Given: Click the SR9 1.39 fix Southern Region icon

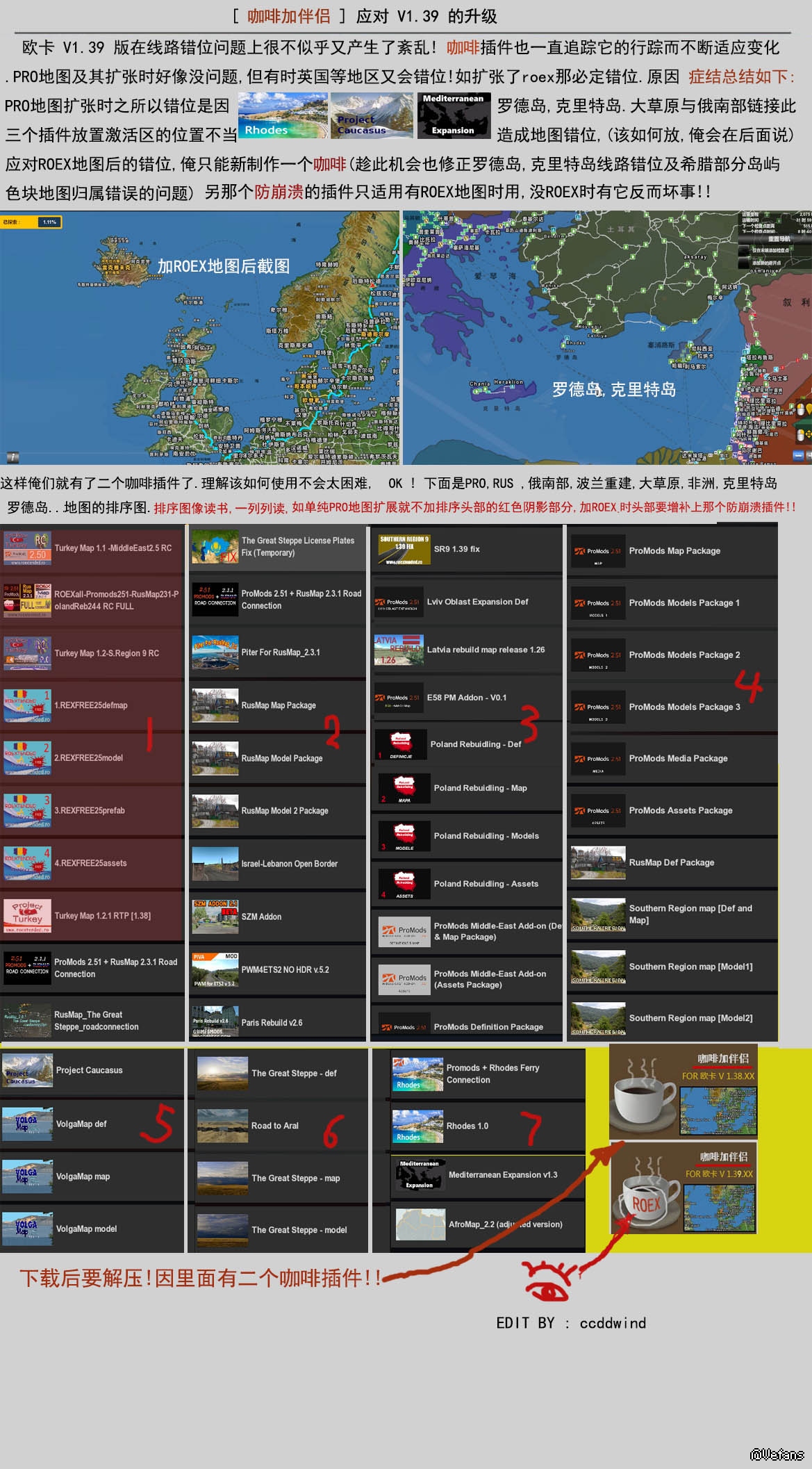Looking at the screenshot, I should click(404, 549).
